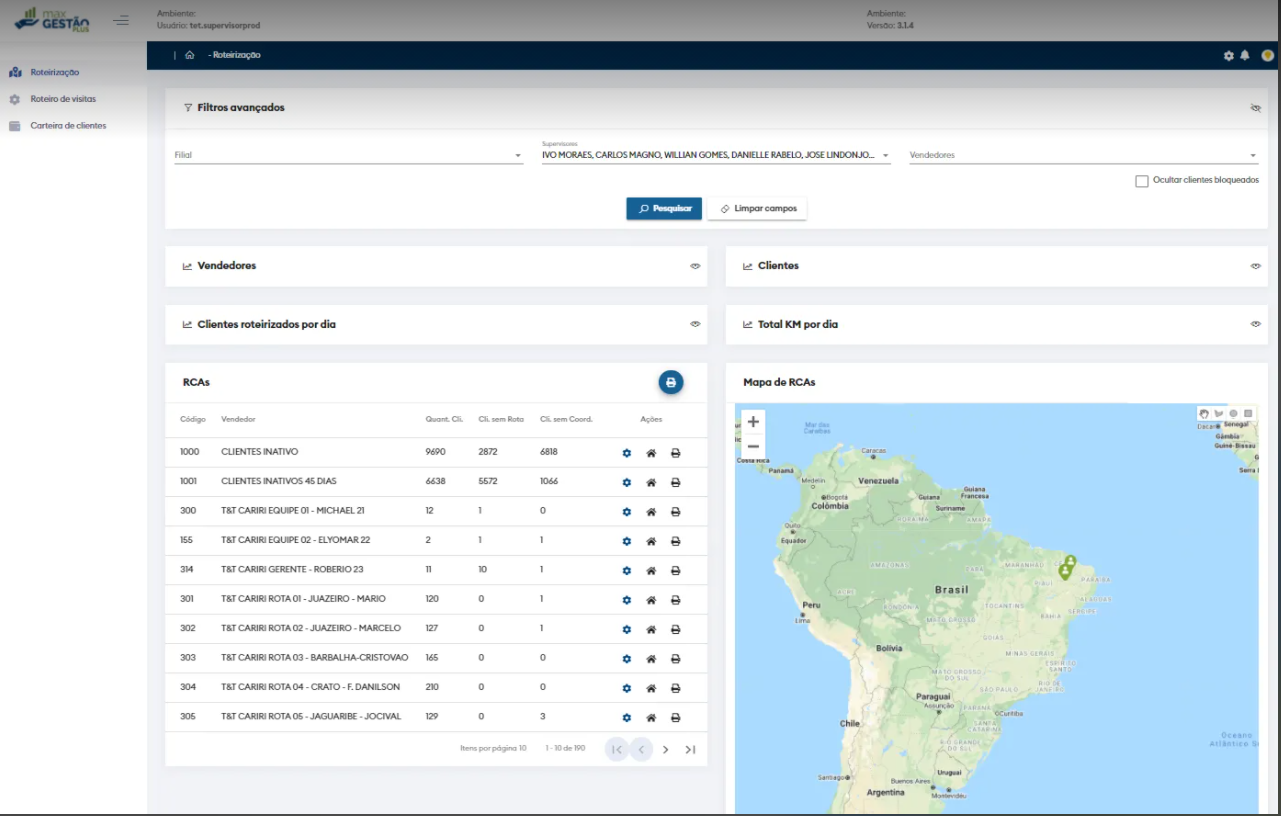Expand the Supervisores dropdown
The image size is (1281, 816).
[885, 156]
